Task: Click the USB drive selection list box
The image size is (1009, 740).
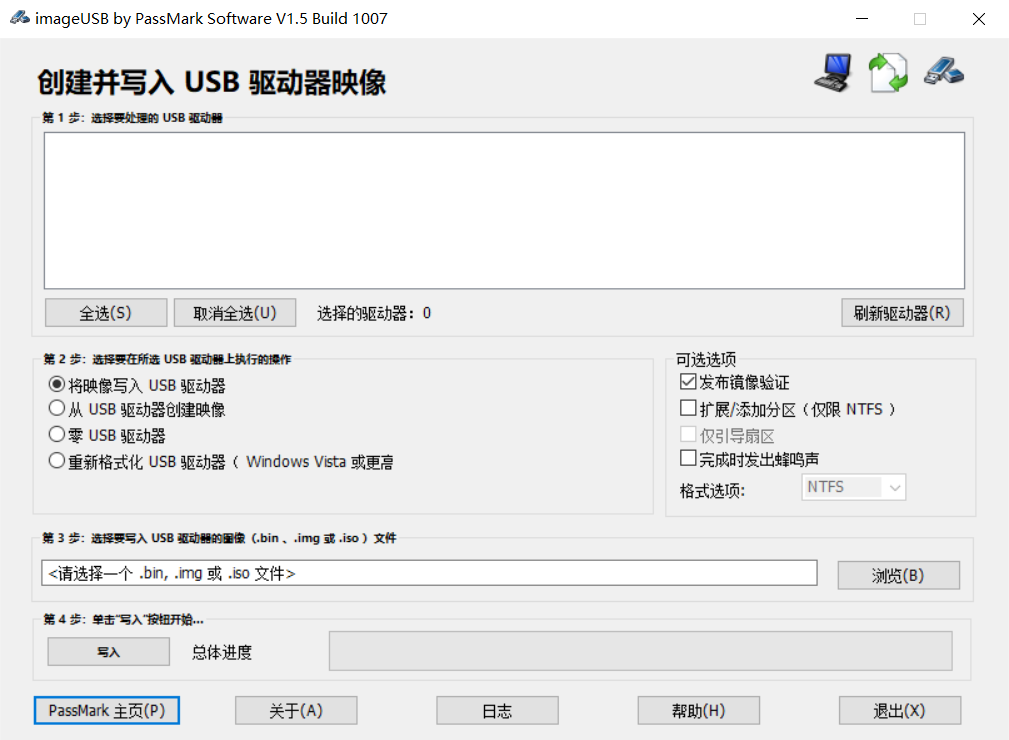Action: [x=504, y=210]
